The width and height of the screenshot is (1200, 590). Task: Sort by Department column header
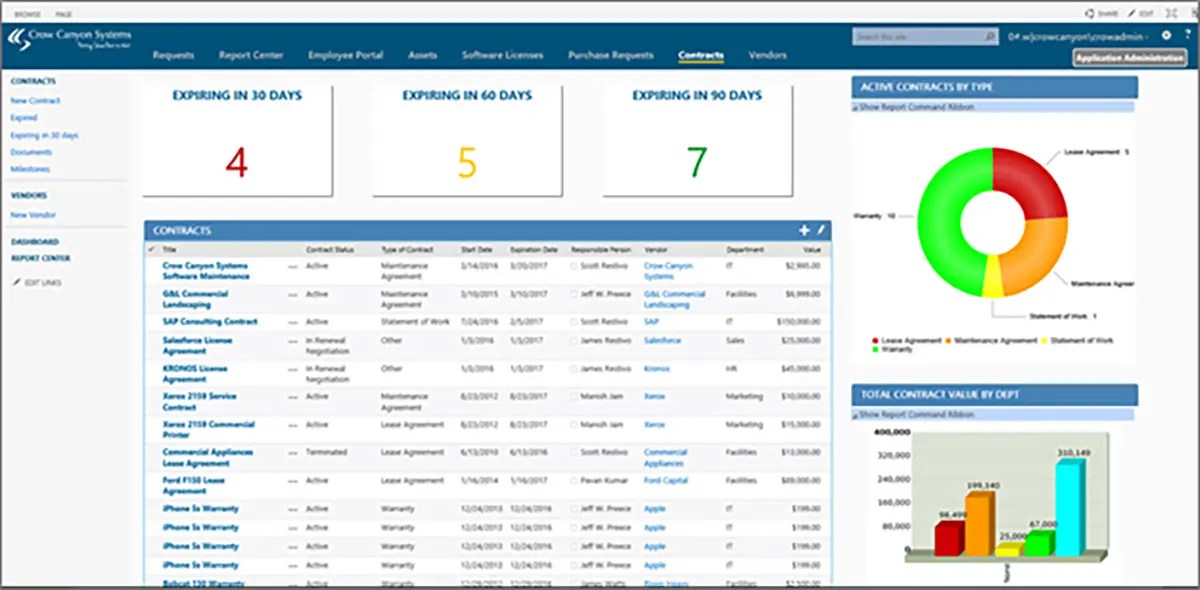(x=745, y=249)
